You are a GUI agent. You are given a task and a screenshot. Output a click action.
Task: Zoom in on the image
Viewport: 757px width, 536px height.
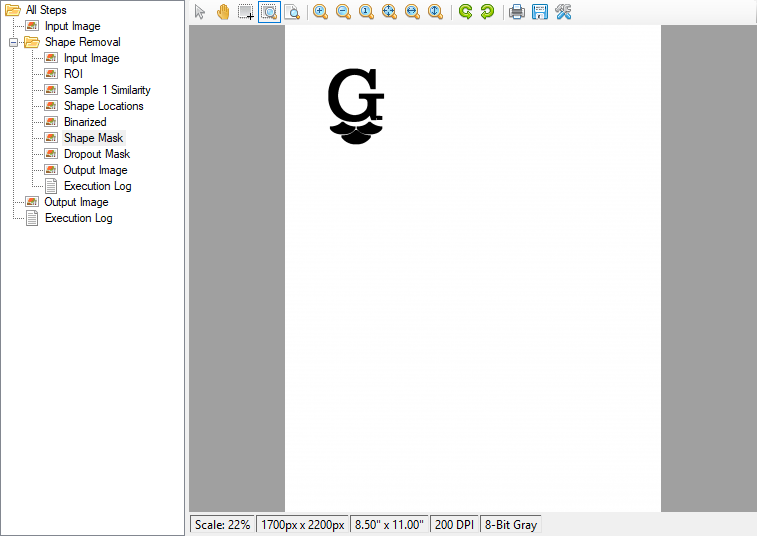pyautogui.click(x=320, y=12)
